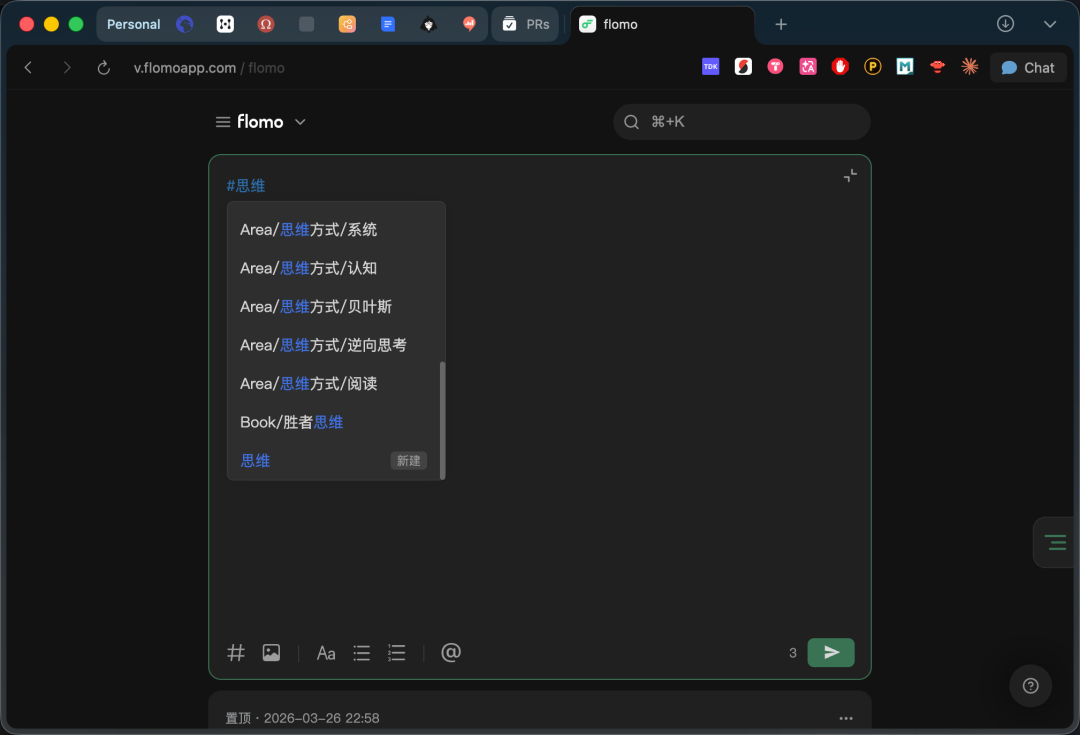
Task: Expand the flomo account dropdown chevron
Action: tap(300, 122)
